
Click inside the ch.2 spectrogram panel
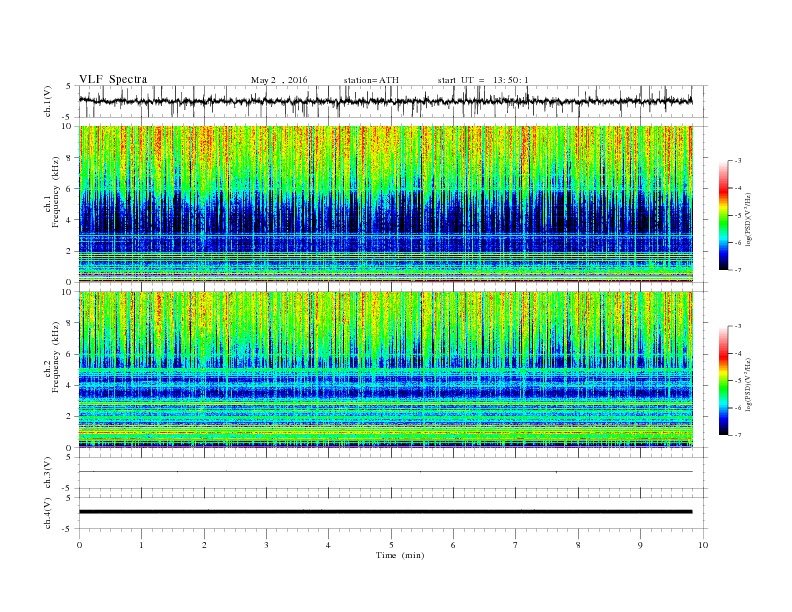click(x=386, y=369)
